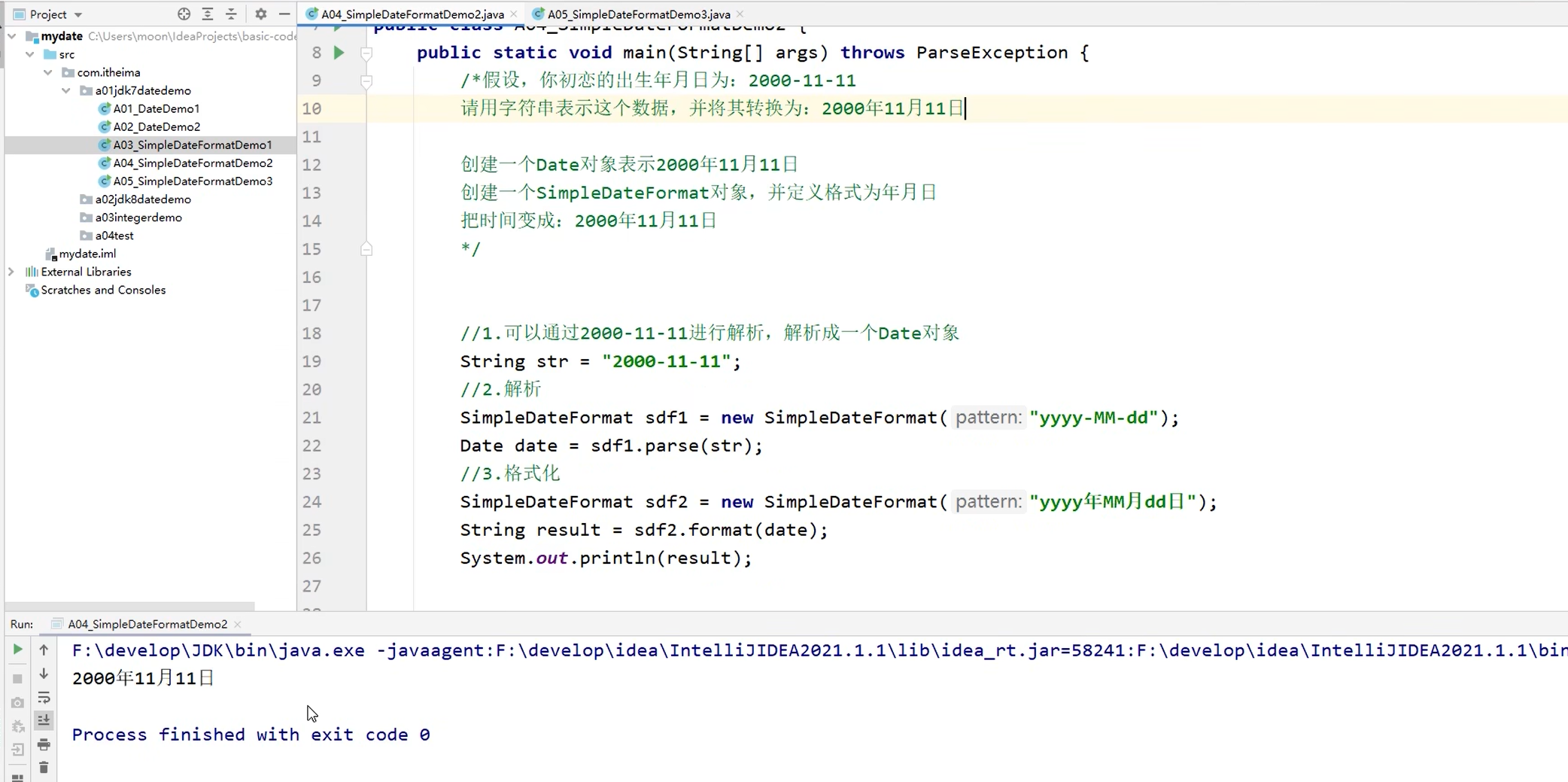This screenshot has width=1568, height=782.
Task: Collapse the a01jdk7datedemo package
Action: 67,90
